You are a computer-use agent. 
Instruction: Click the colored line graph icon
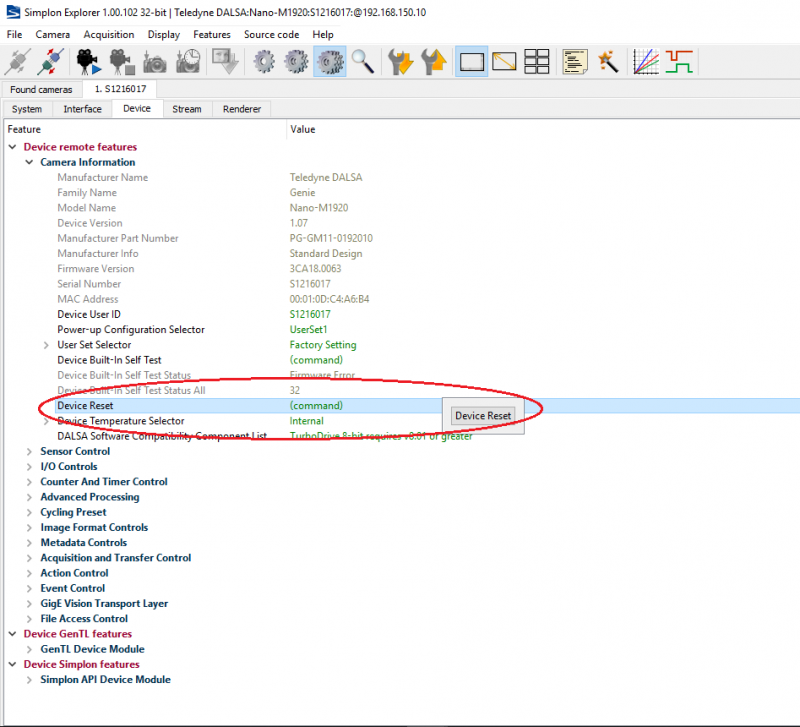(x=646, y=62)
